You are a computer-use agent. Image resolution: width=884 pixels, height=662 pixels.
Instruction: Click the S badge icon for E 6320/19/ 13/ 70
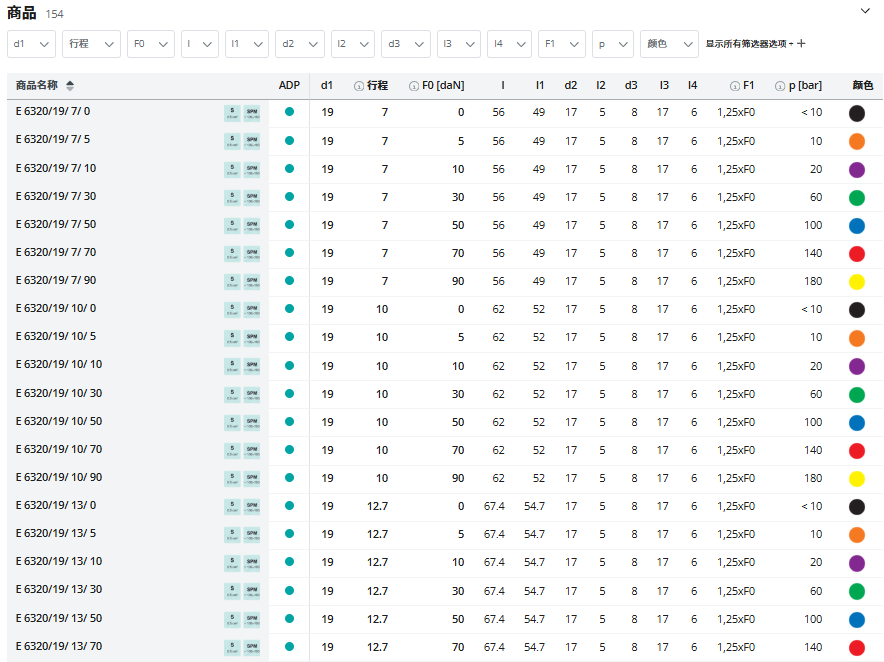[x=232, y=647]
